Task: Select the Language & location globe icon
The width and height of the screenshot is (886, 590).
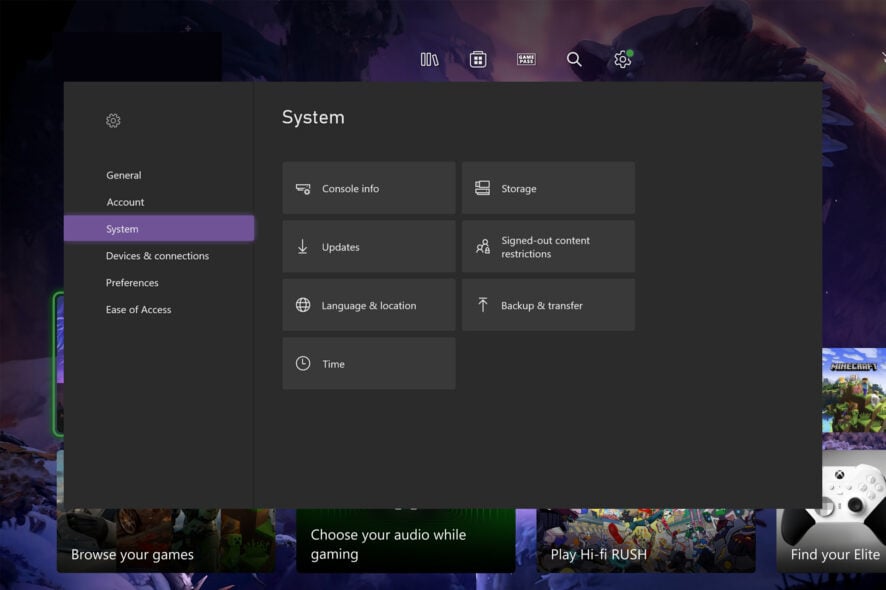Action: [302, 304]
